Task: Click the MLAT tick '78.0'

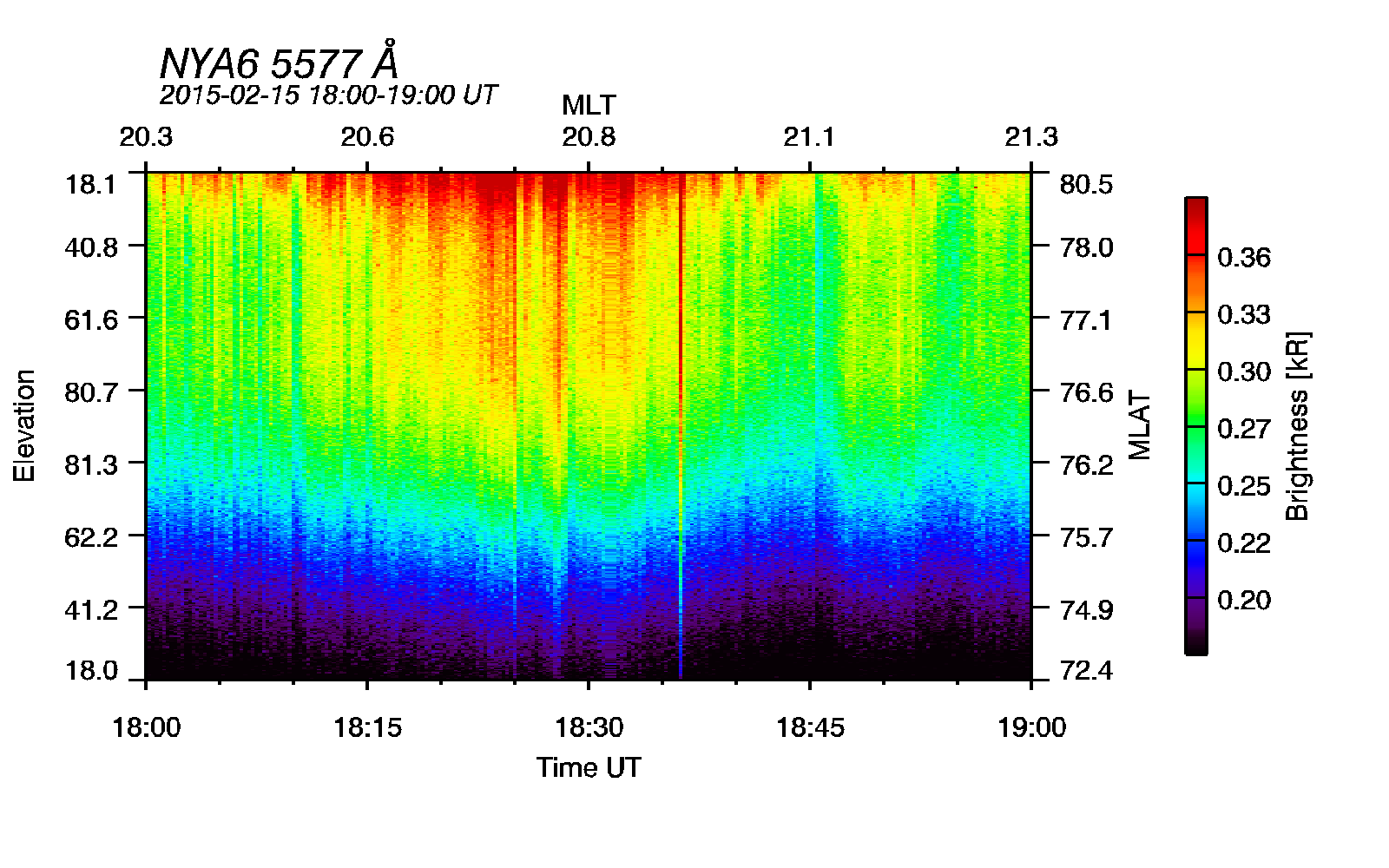Action: [1086, 247]
